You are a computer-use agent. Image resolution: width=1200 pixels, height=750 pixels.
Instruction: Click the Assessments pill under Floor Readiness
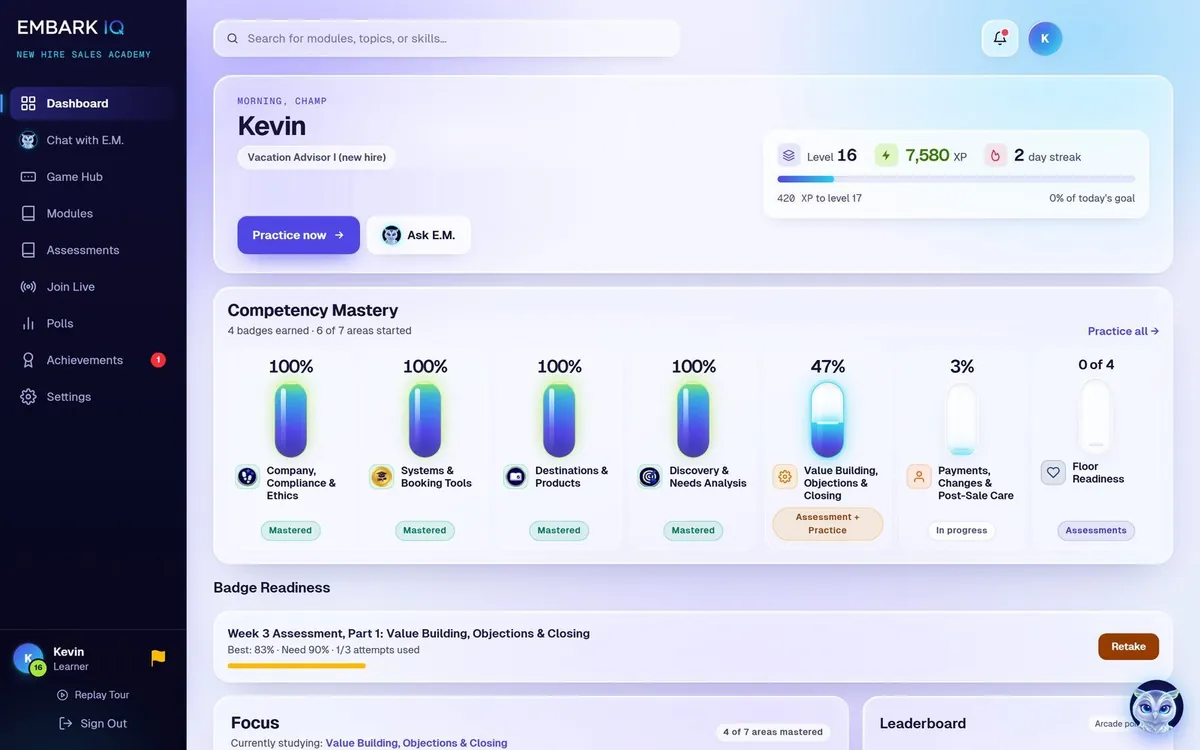point(1096,530)
